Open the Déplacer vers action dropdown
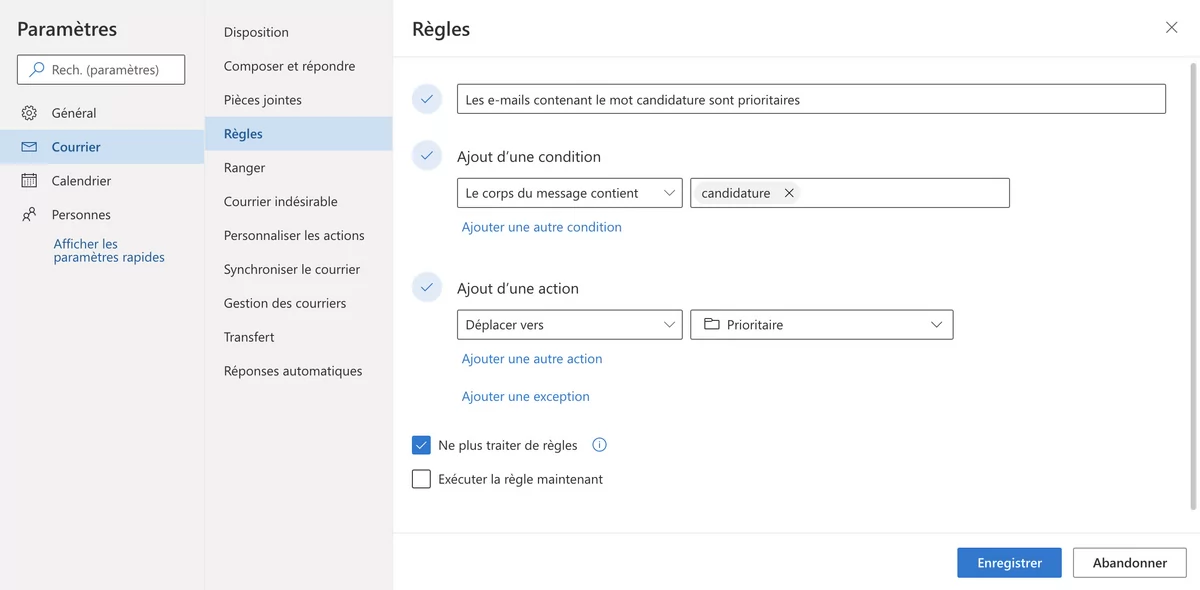Screen dimensions: 1200x590 point(570,325)
